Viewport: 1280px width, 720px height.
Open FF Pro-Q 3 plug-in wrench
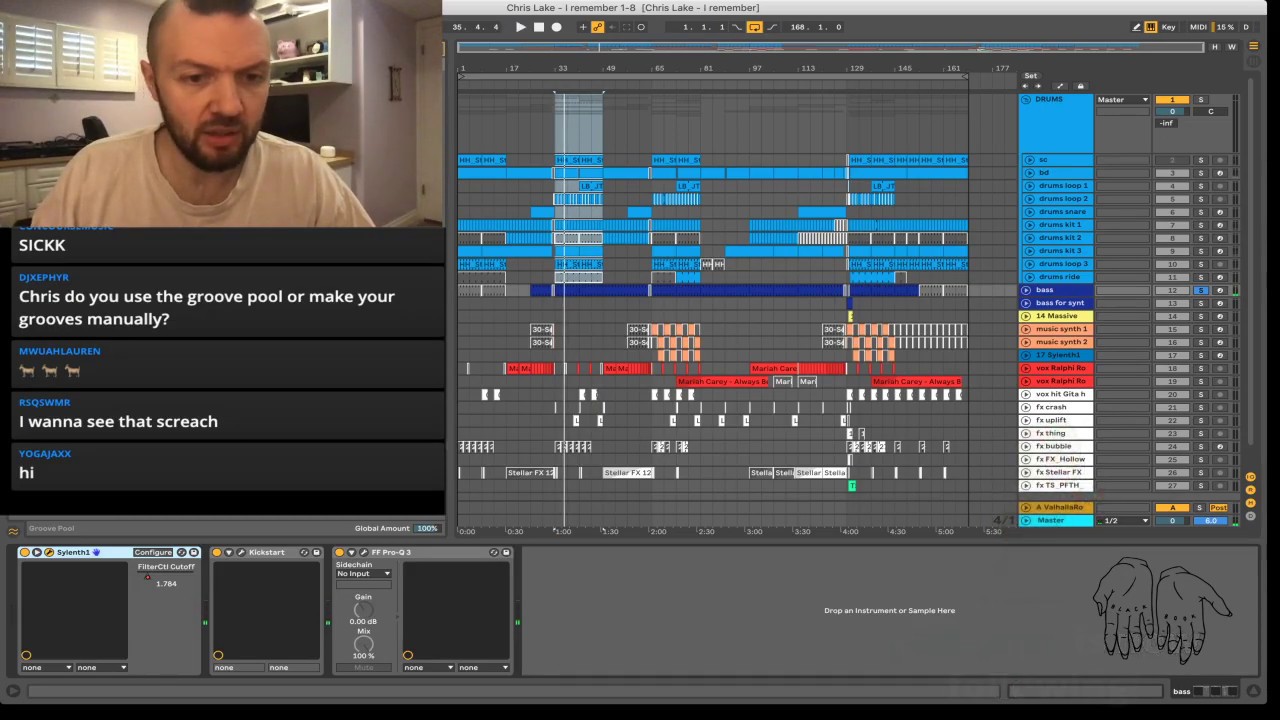coord(363,552)
